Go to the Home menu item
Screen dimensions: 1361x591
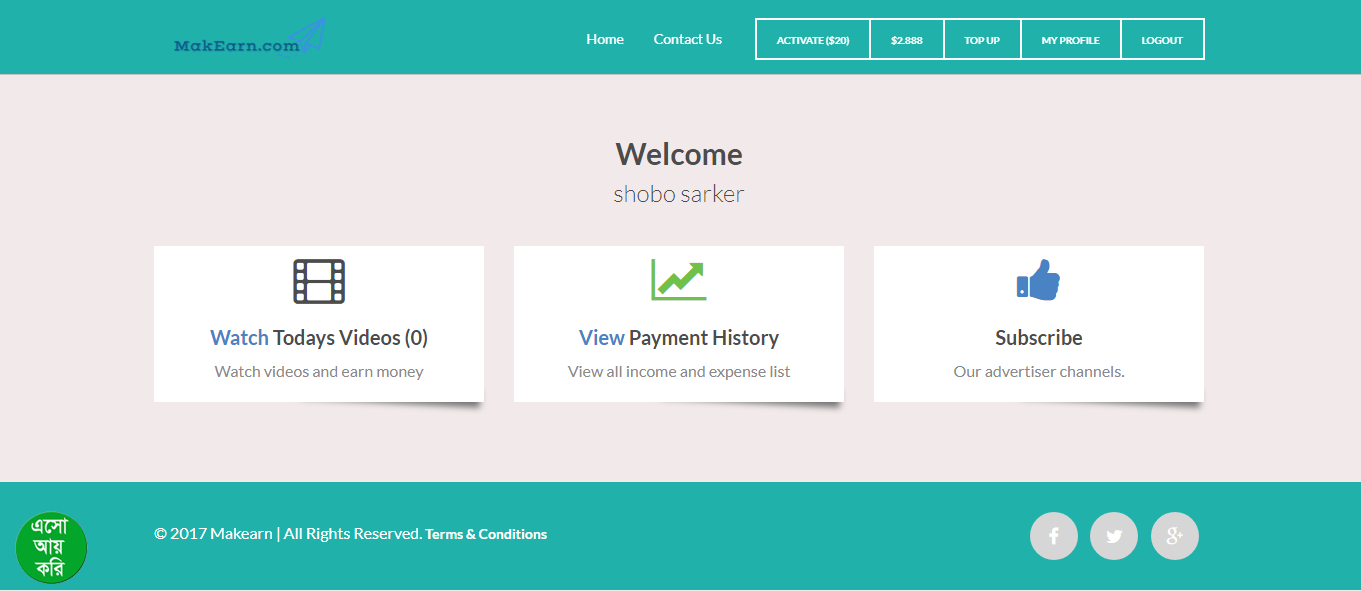pyautogui.click(x=605, y=40)
